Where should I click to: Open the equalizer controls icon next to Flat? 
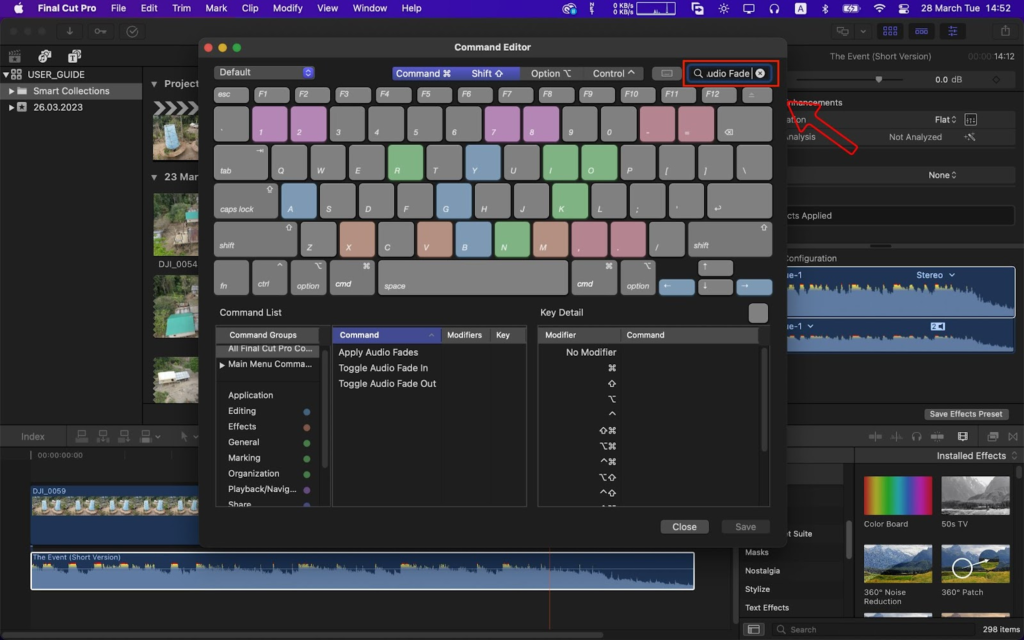coord(970,120)
